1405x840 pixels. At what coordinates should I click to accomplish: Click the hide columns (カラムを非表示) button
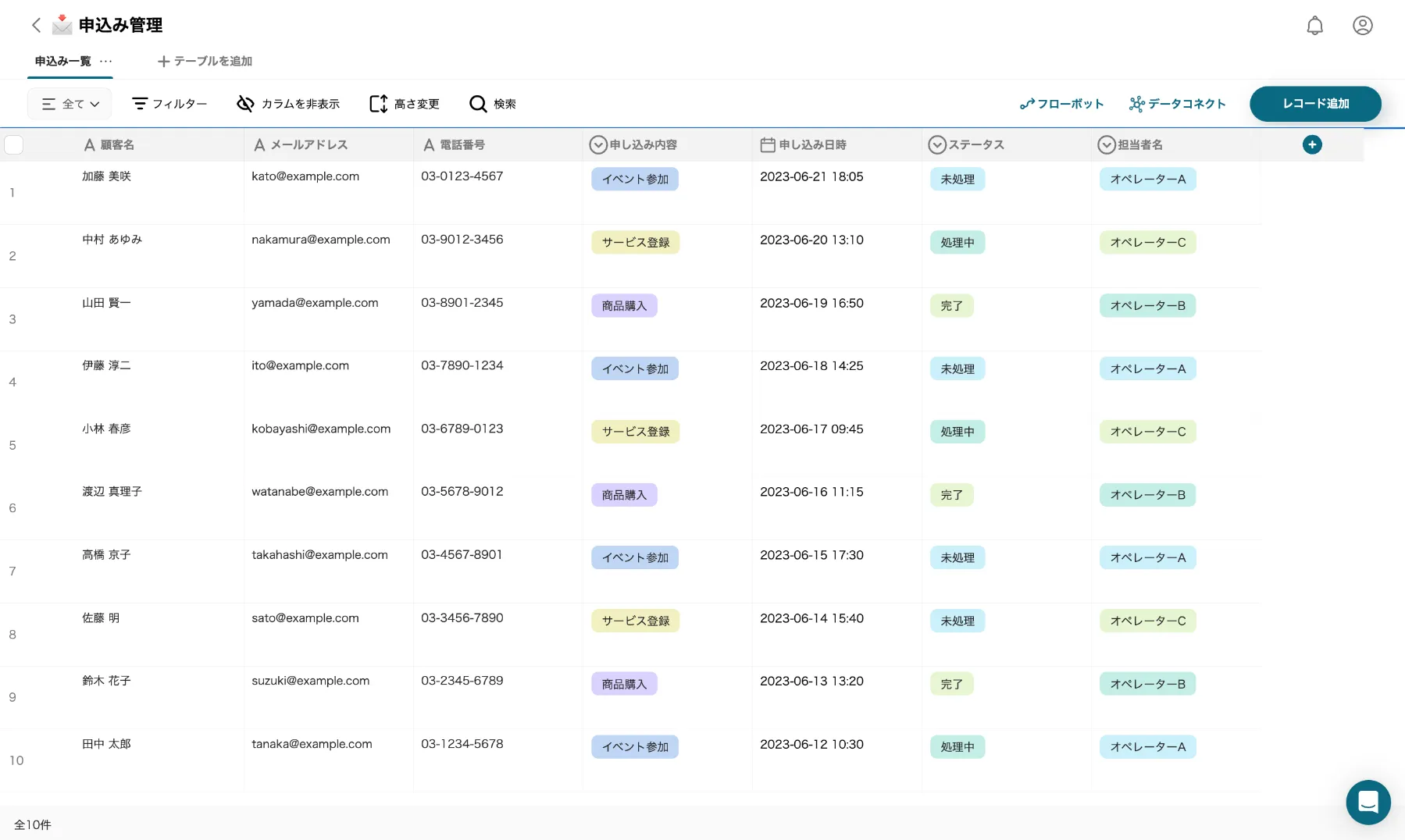(x=288, y=104)
